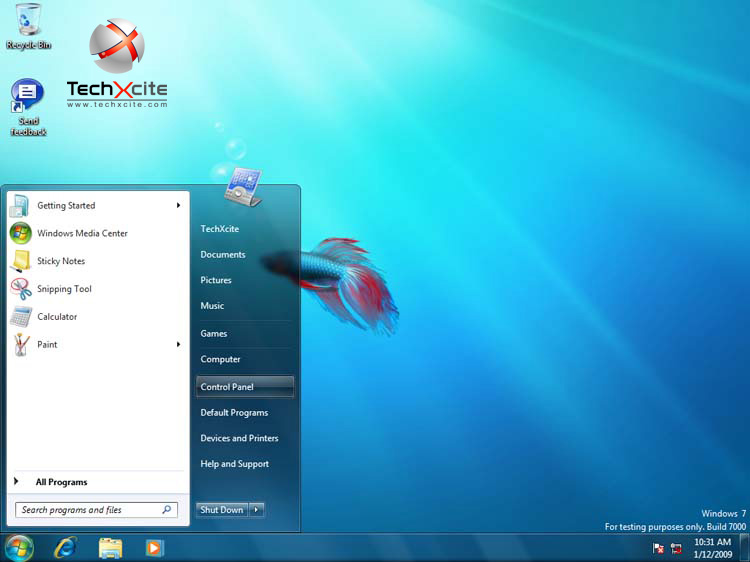The width and height of the screenshot is (750, 562).
Task: Click the magnifier icon in search box
Action: pos(166,510)
